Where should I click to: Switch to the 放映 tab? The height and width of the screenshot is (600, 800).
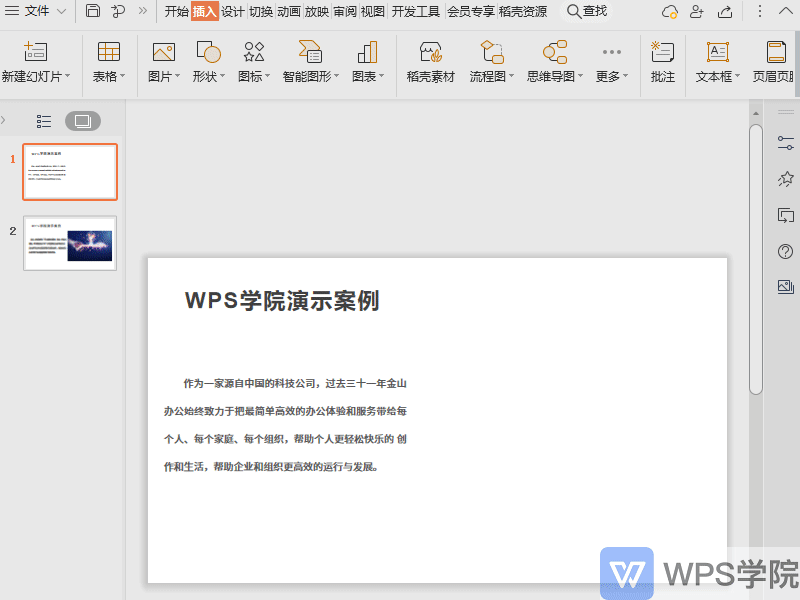(x=317, y=11)
